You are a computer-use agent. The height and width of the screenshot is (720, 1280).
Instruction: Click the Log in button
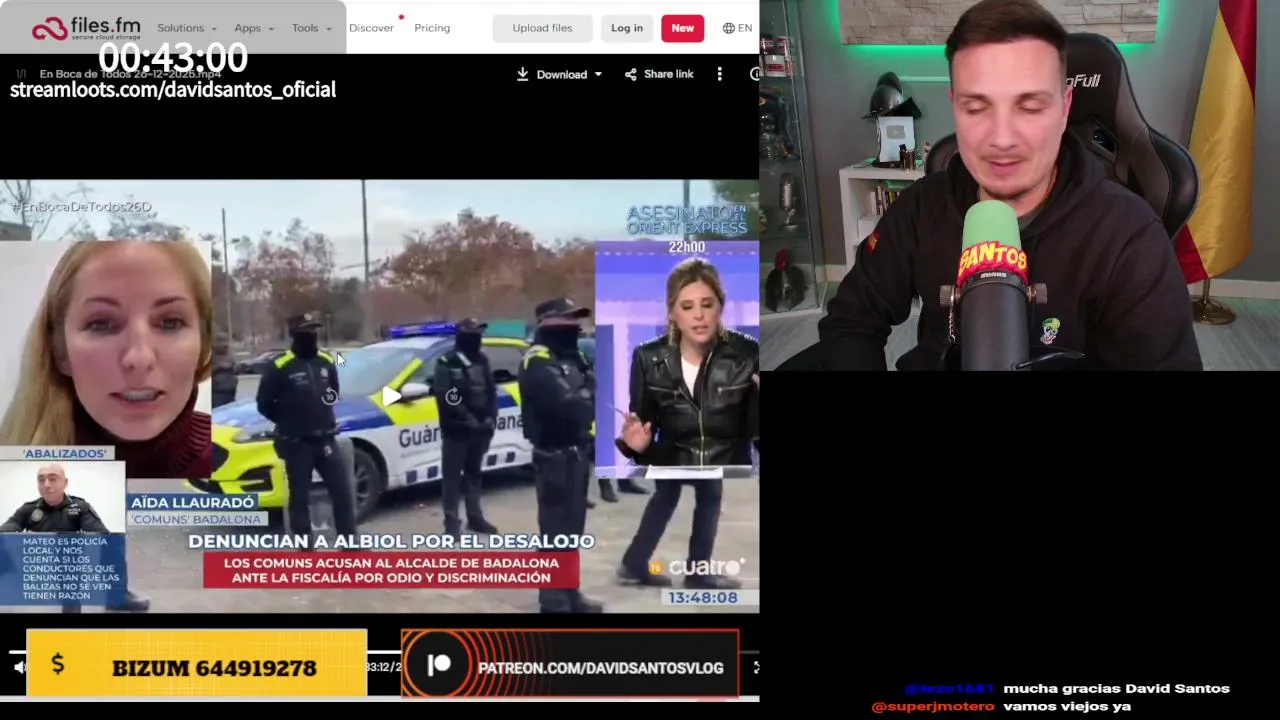(x=627, y=28)
